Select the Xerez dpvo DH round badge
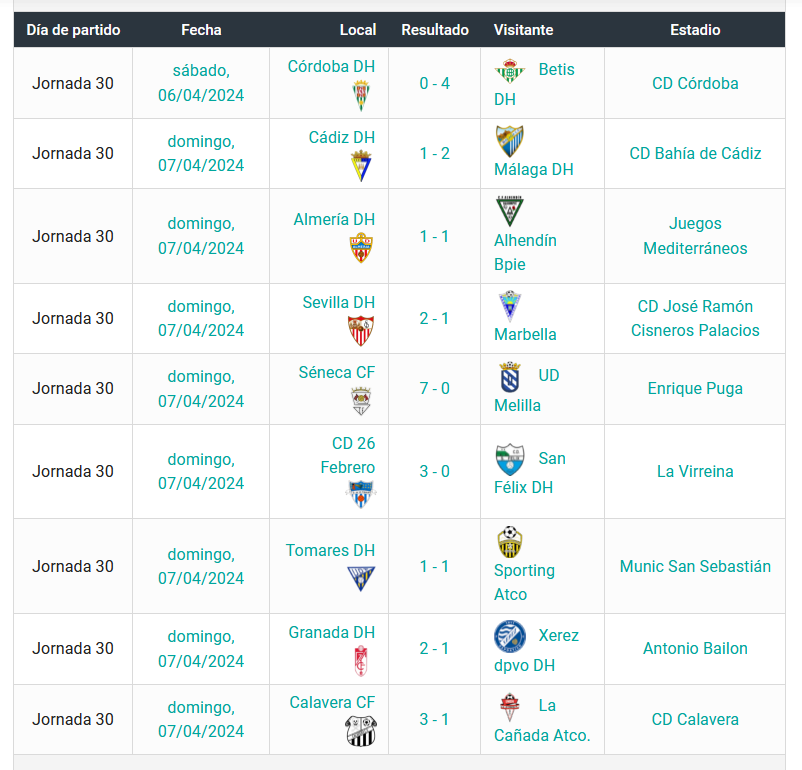 (509, 636)
